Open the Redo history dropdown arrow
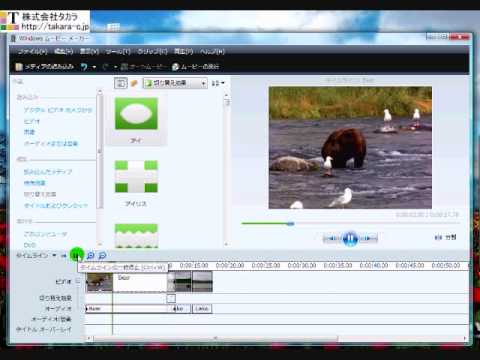The image size is (480, 360). pyautogui.click(x=115, y=67)
